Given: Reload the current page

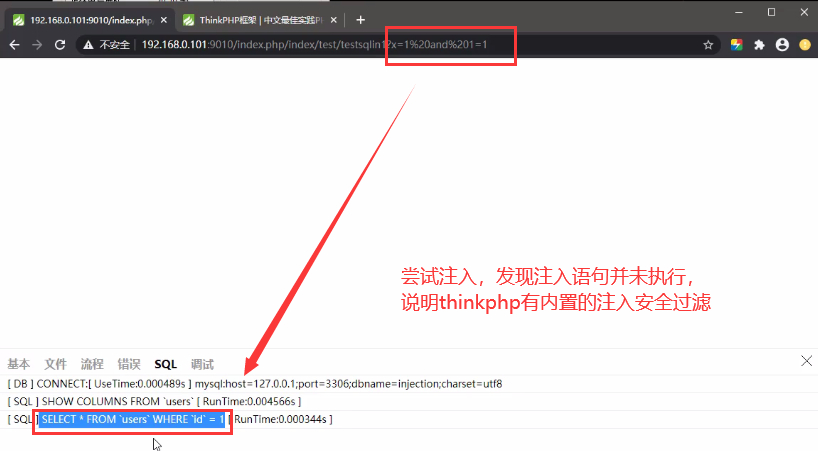Looking at the screenshot, I should [x=60, y=45].
